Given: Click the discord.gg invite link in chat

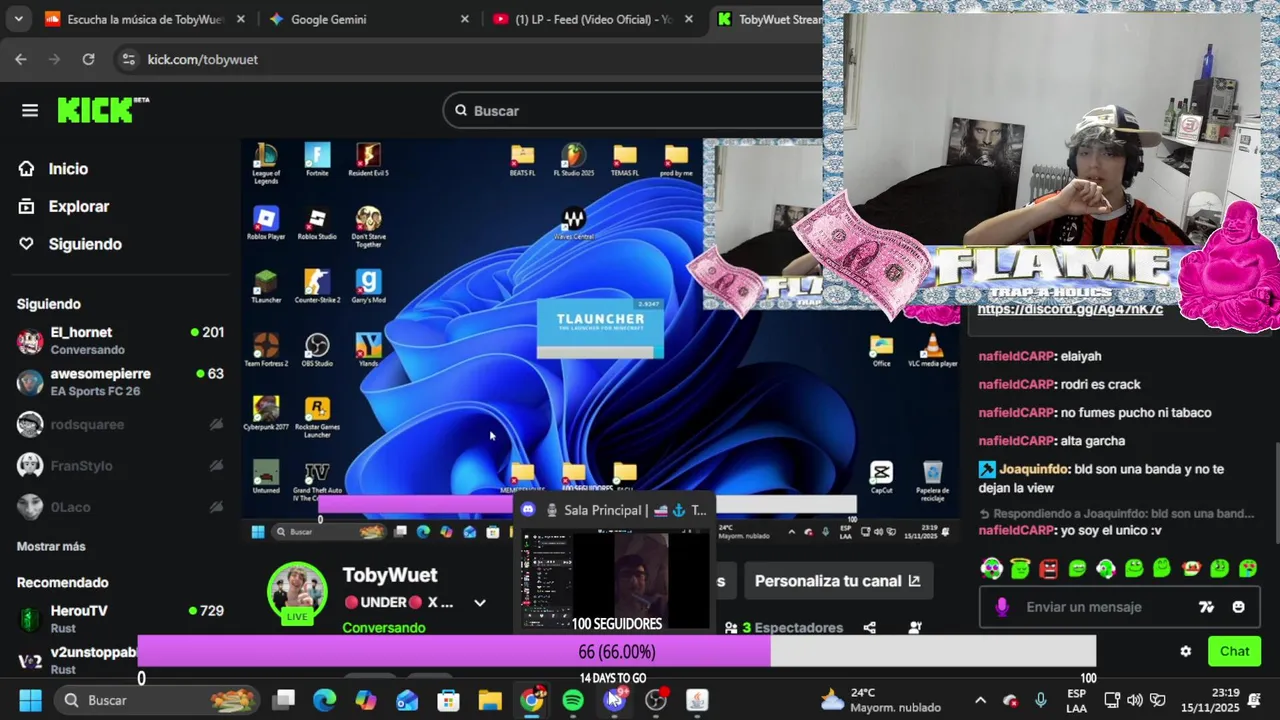Looking at the screenshot, I should click(1070, 309).
